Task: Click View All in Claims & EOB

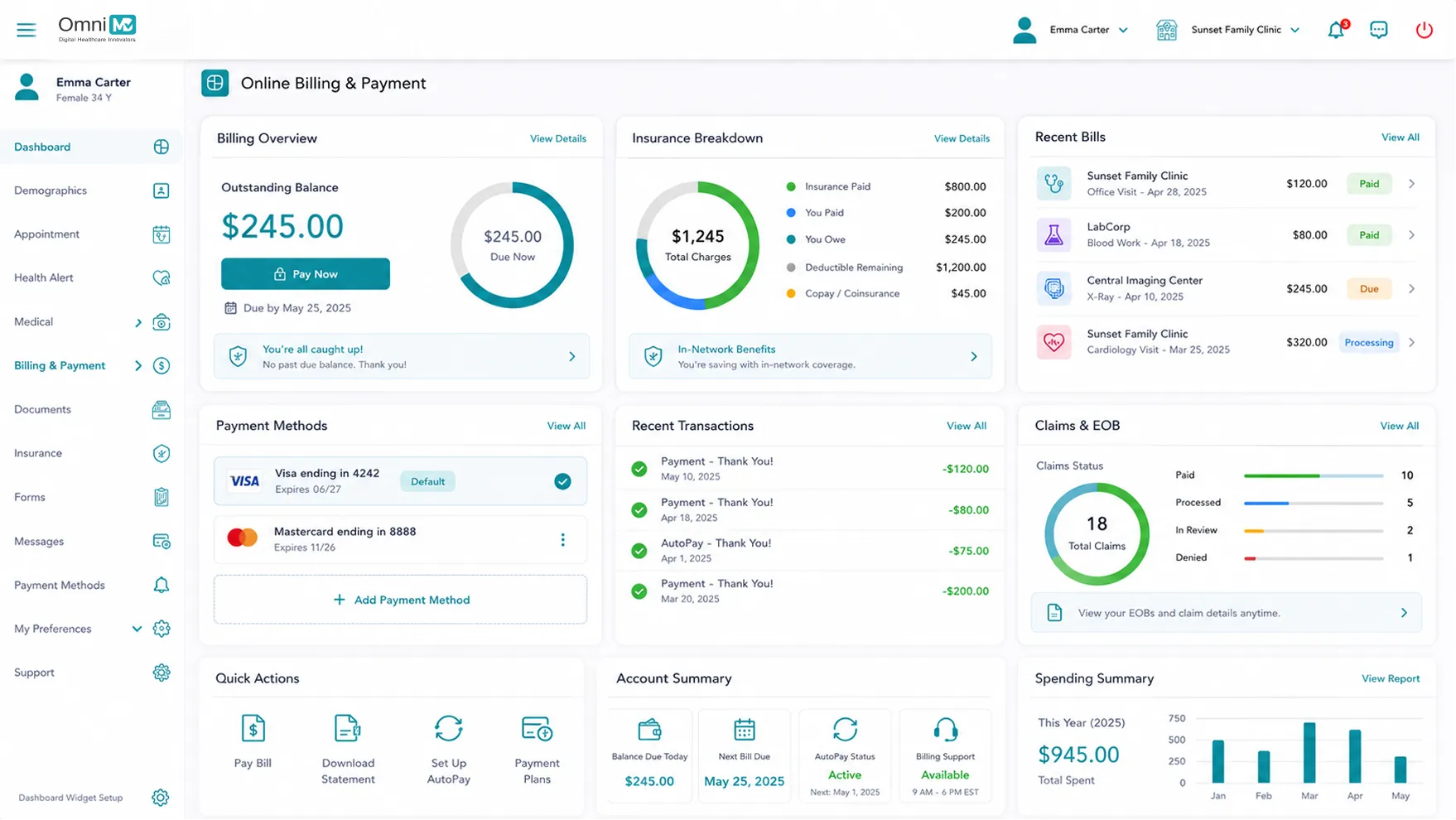Action: tap(1400, 427)
